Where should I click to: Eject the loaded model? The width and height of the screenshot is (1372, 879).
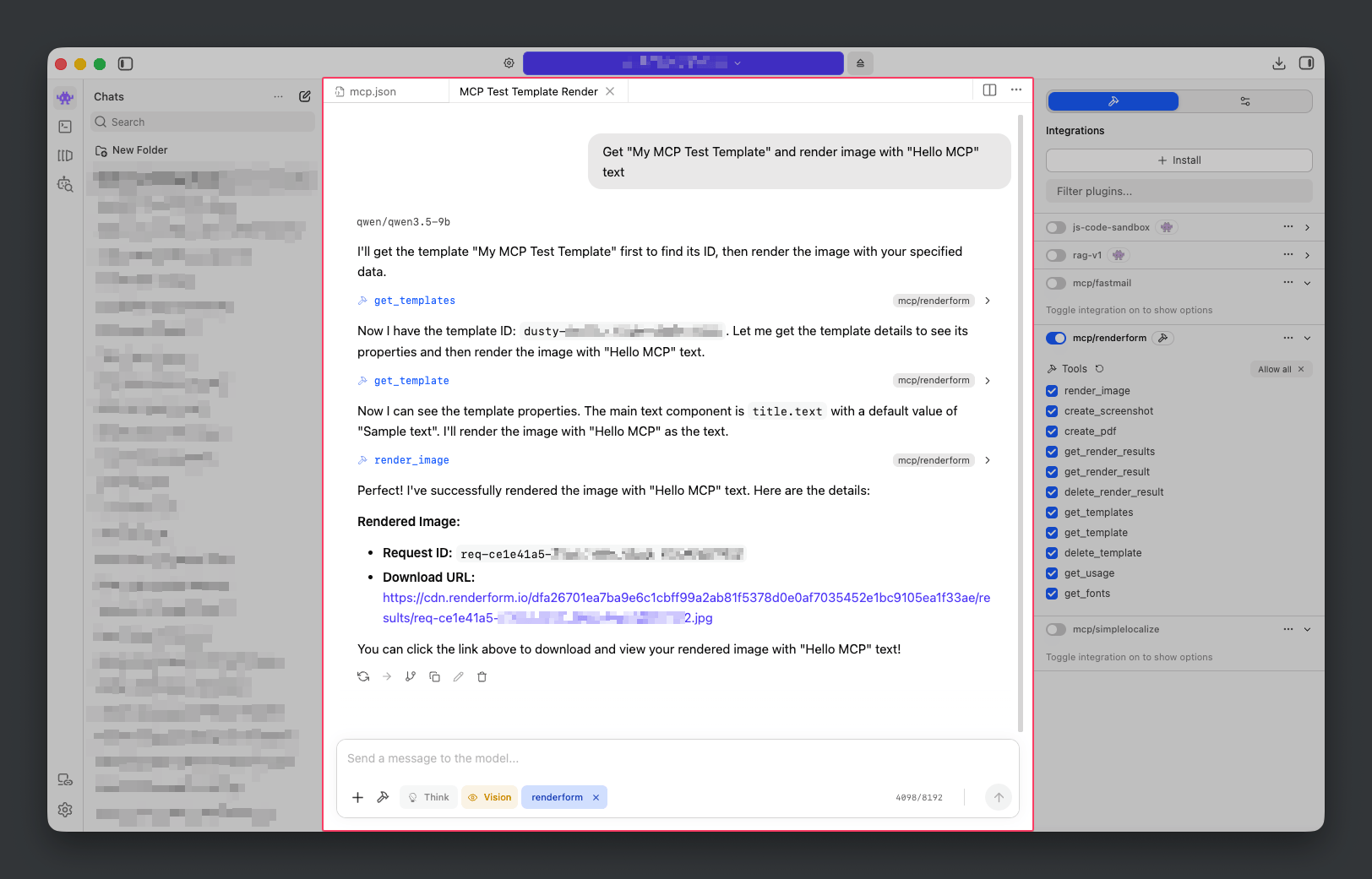click(860, 63)
